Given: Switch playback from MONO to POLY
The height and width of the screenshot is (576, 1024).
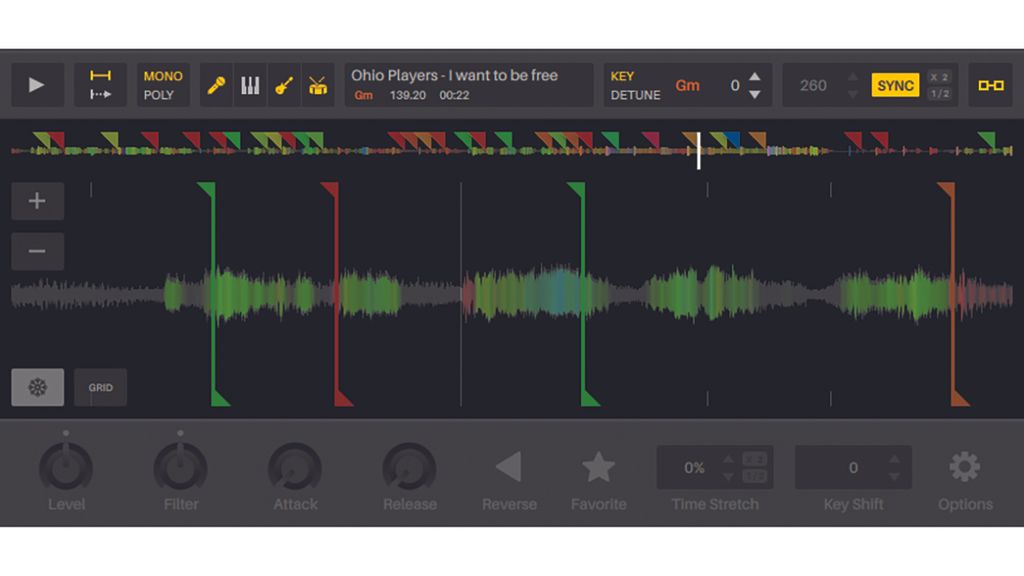Looking at the screenshot, I should click(x=162, y=94).
